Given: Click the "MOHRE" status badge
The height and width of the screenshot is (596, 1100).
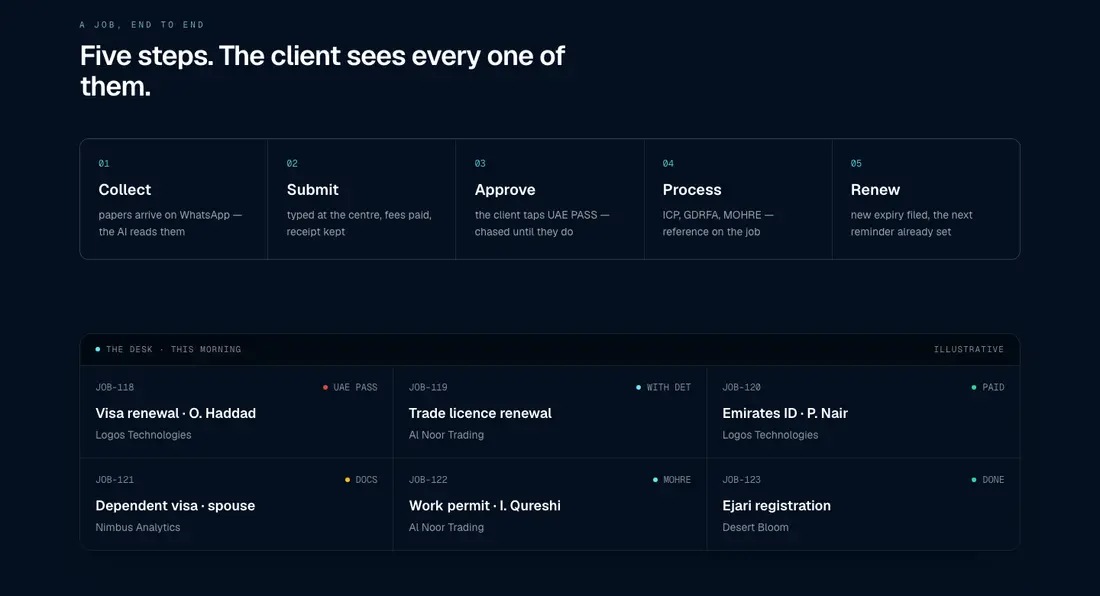Looking at the screenshot, I should coord(672,480).
